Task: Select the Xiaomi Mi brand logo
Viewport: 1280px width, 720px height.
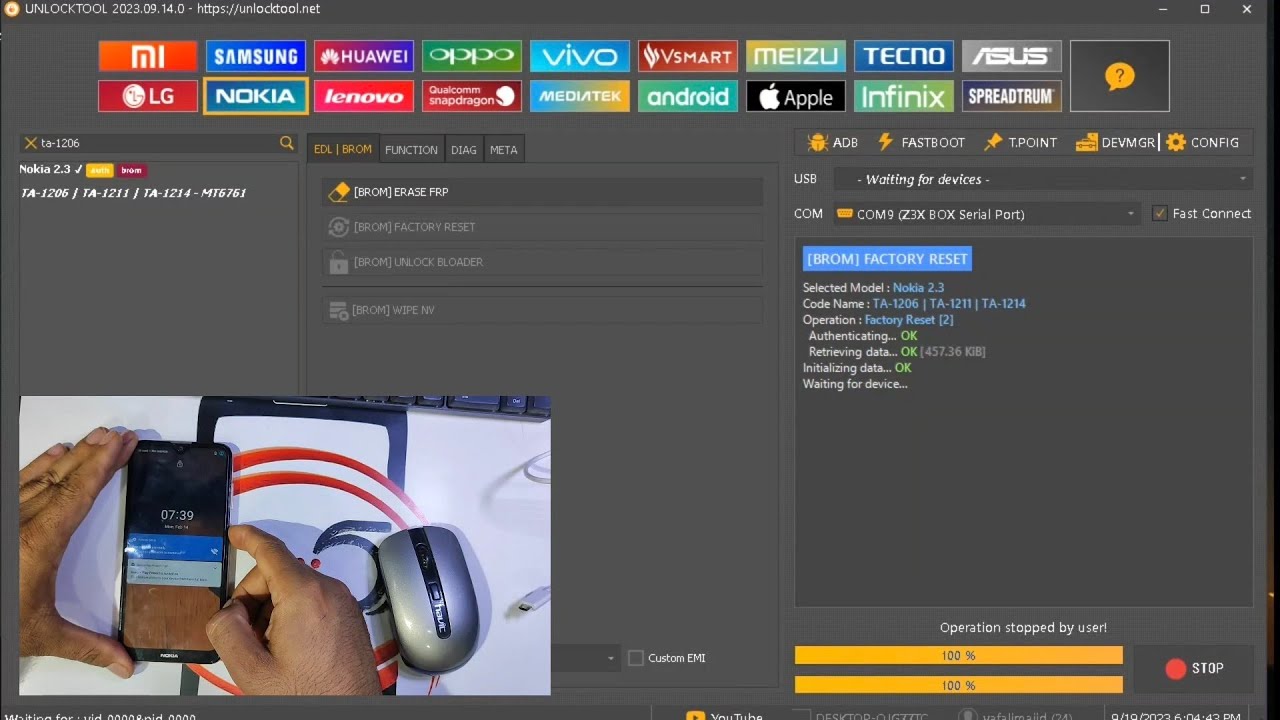Action: coord(148,56)
